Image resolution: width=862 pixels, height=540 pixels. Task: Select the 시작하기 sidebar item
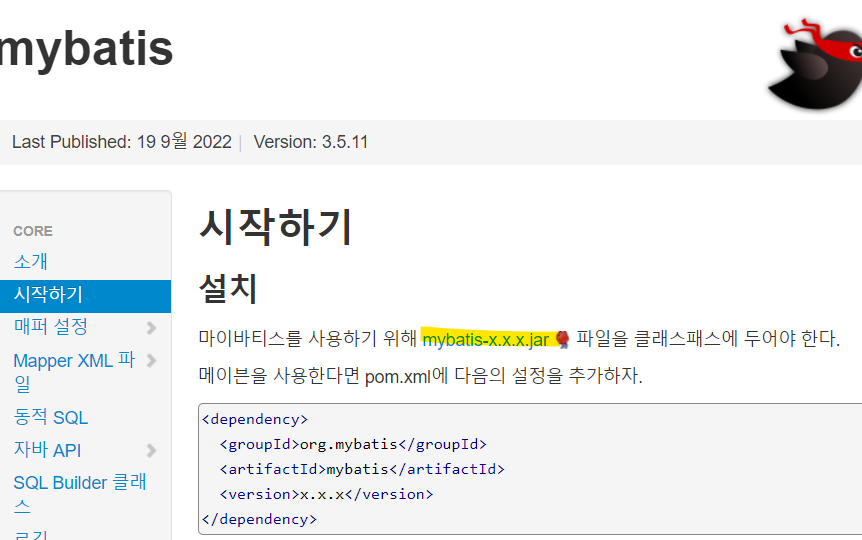[x=85, y=295]
